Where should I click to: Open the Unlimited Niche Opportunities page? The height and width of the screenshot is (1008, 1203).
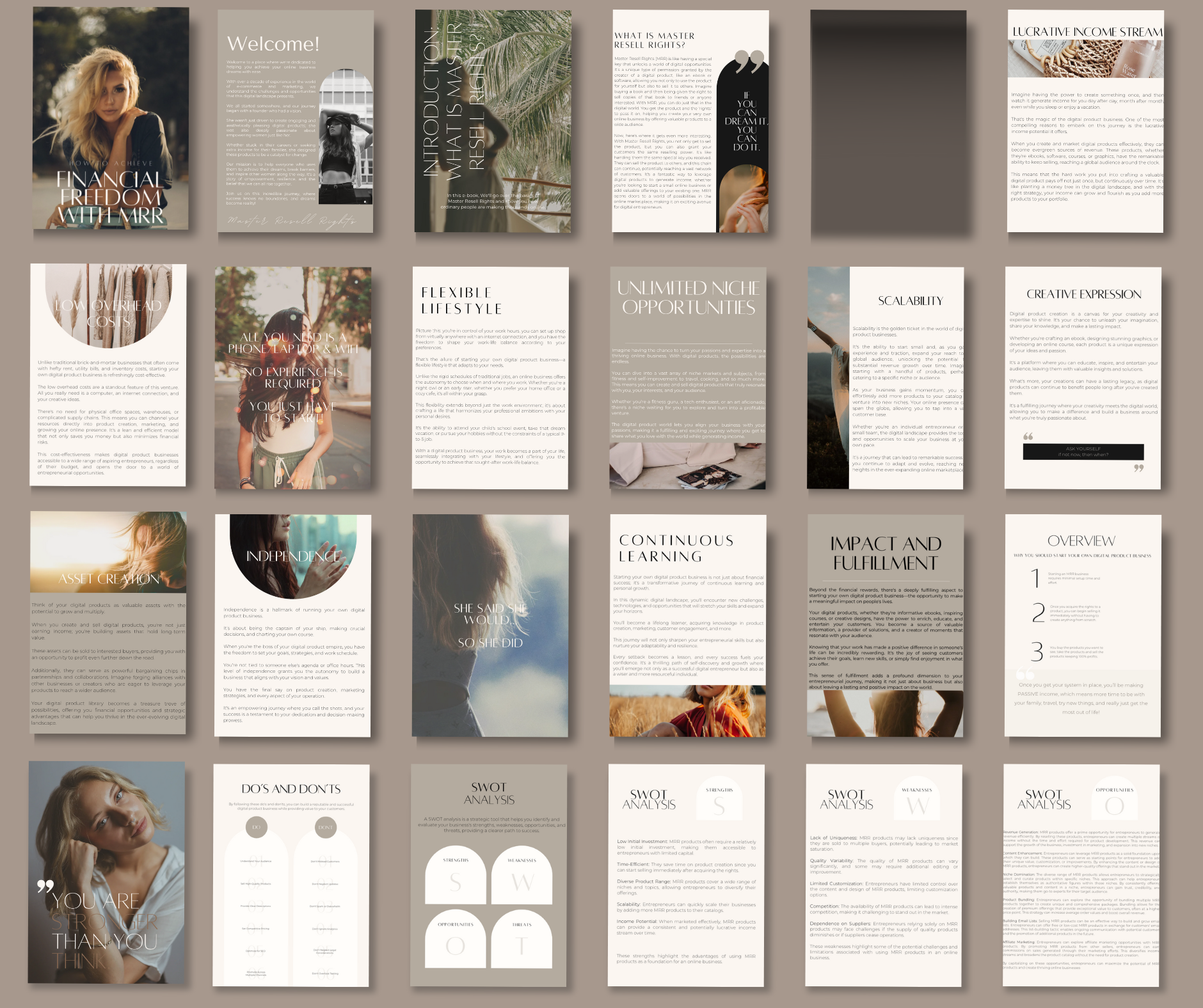(688, 378)
